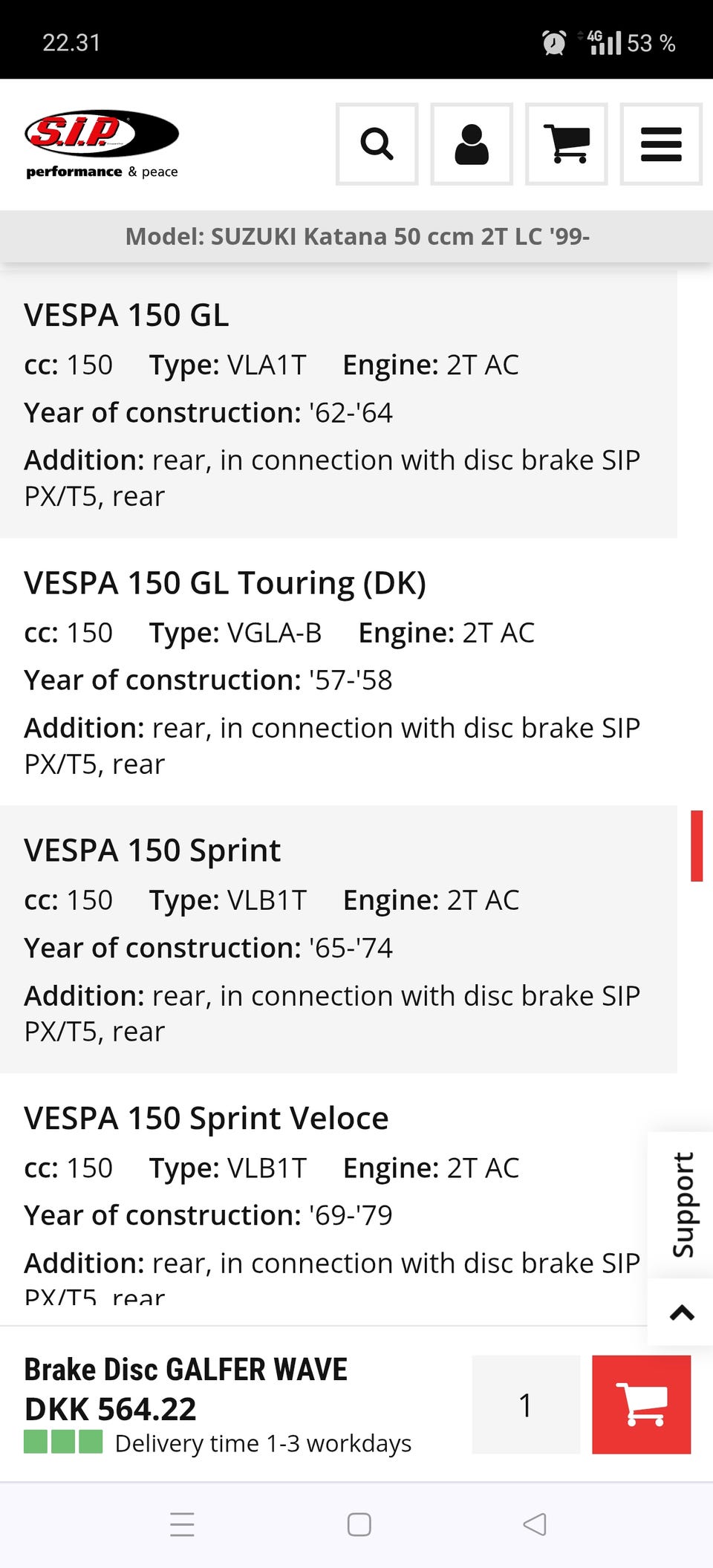View the shopping cart in header
The width and height of the screenshot is (713, 1568).
[566, 144]
